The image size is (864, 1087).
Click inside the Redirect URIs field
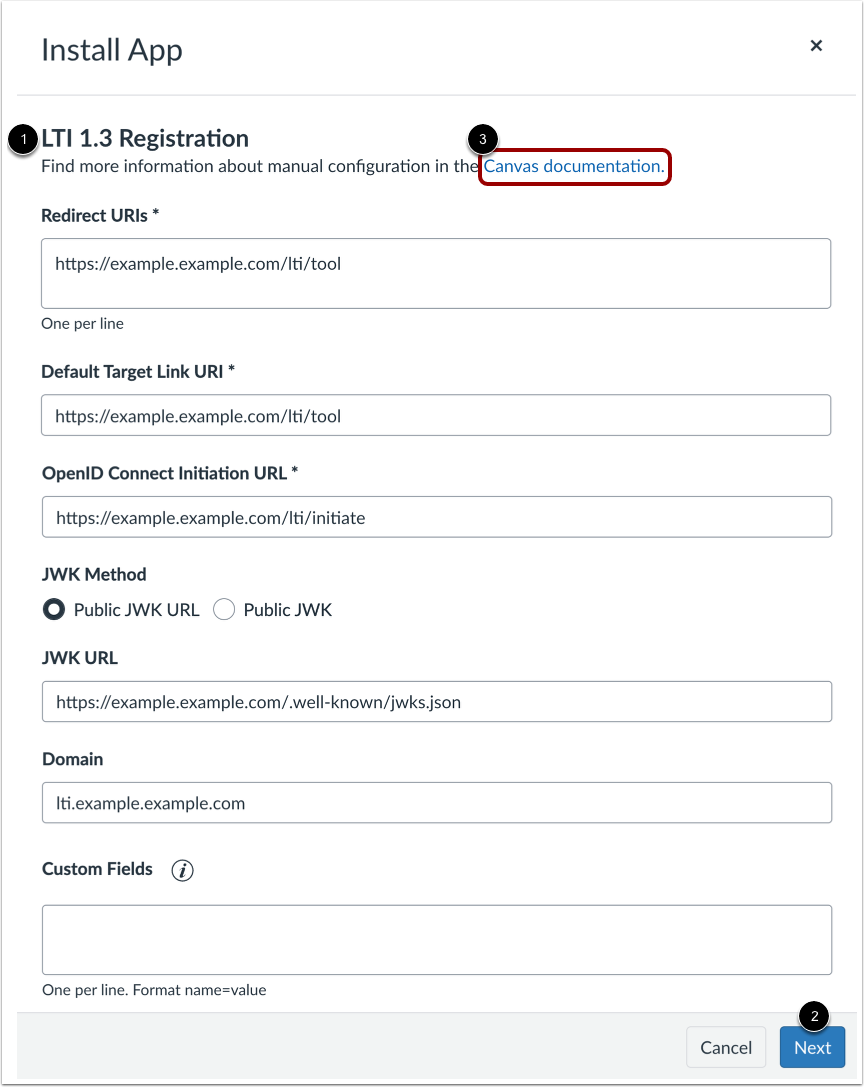pos(436,273)
